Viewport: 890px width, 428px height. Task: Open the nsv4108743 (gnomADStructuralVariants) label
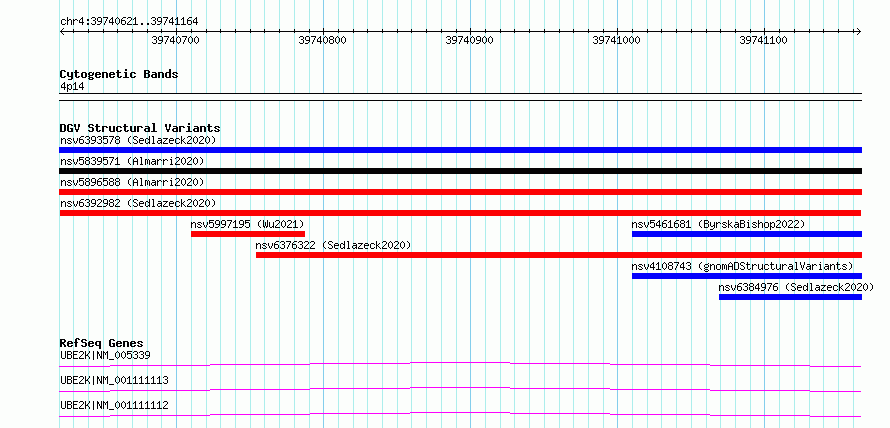coord(742,266)
